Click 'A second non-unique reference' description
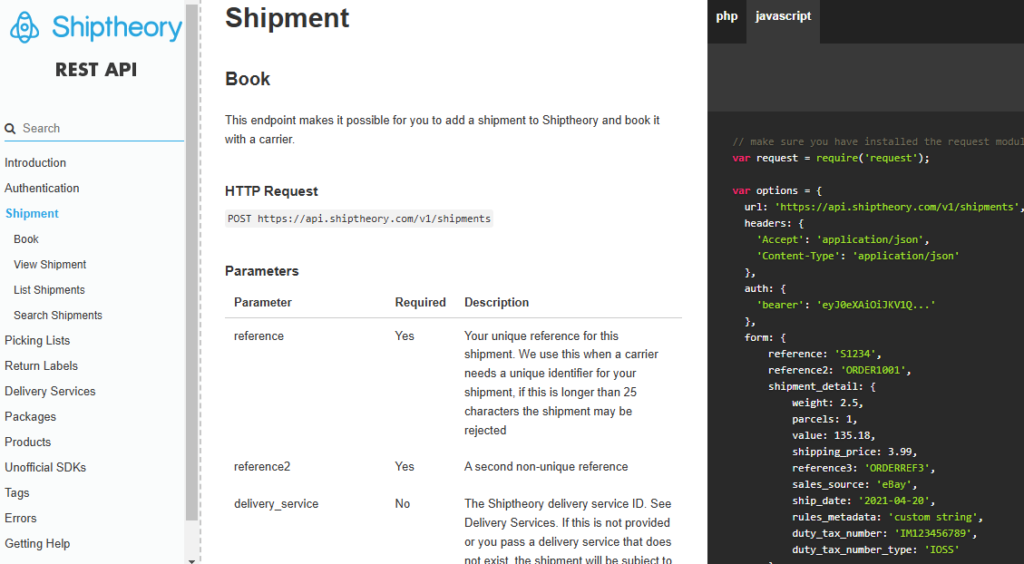This screenshot has width=1024, height=564. click(546, 467)
